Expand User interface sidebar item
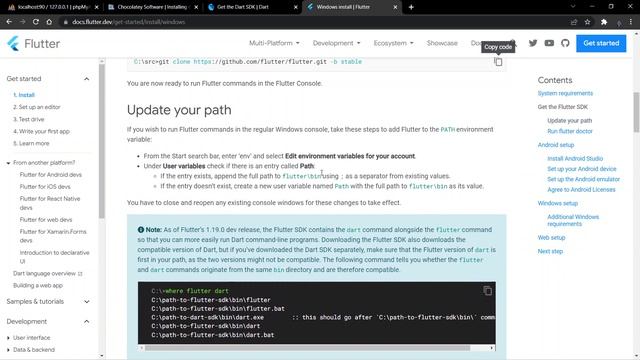This screenshot has height=360, width=640. click(x=8, y=338)
